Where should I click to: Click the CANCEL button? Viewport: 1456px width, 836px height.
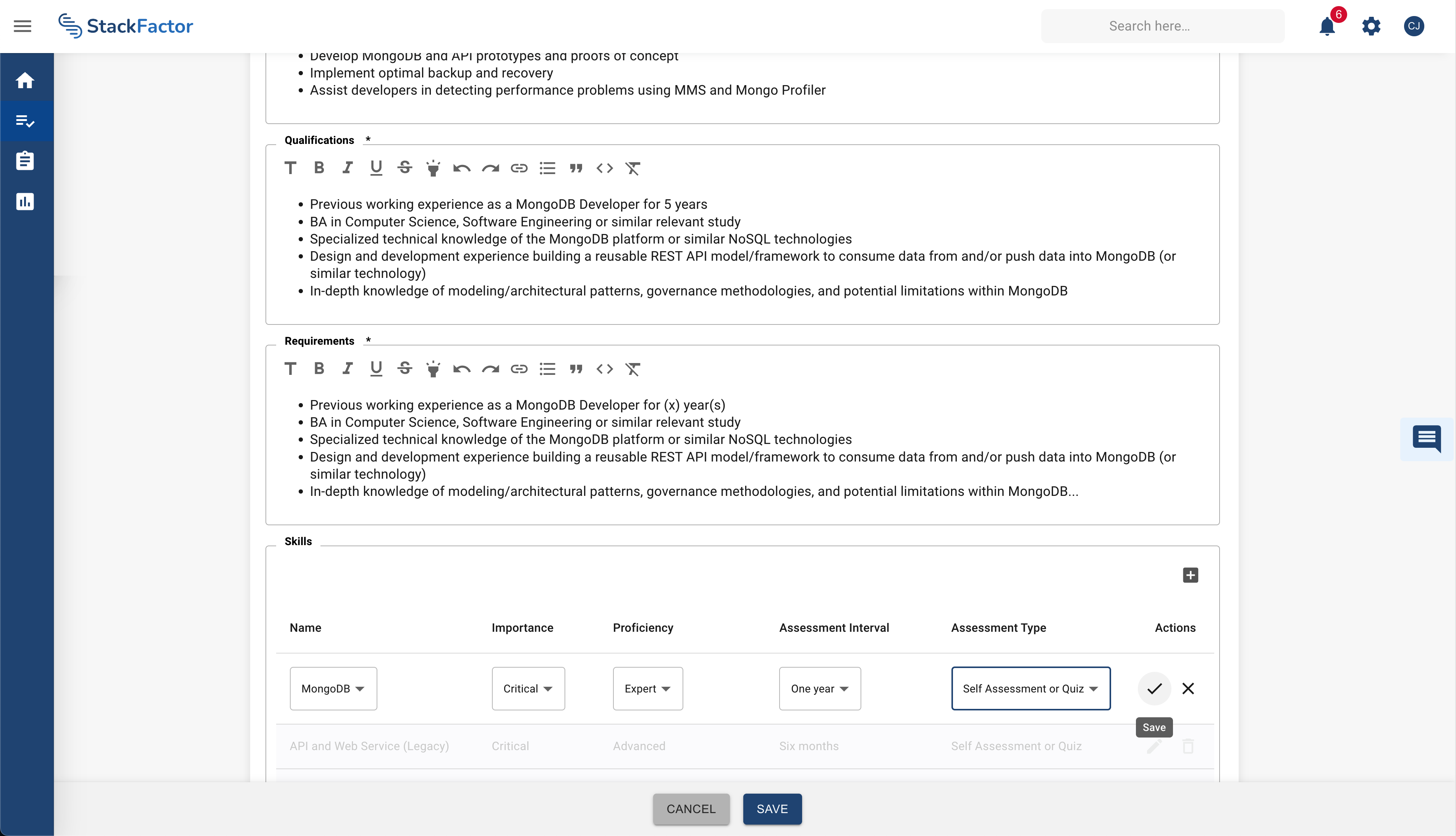point(691,809)
